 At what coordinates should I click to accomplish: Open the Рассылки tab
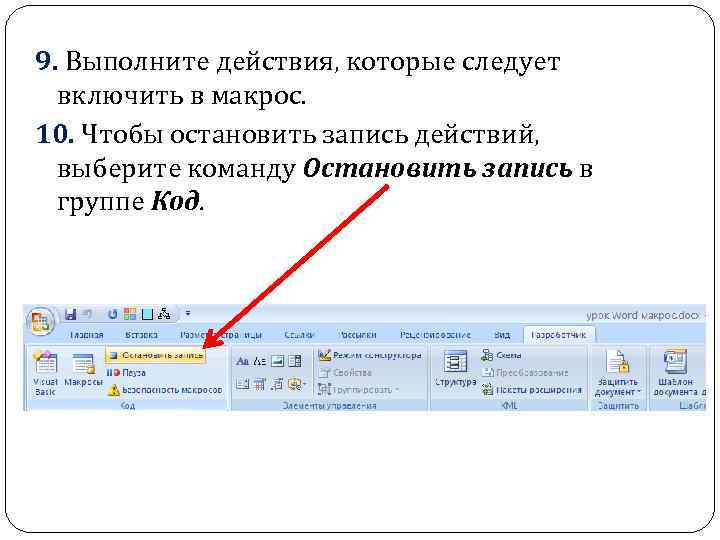pyautogui.click(x=357, y=335)
